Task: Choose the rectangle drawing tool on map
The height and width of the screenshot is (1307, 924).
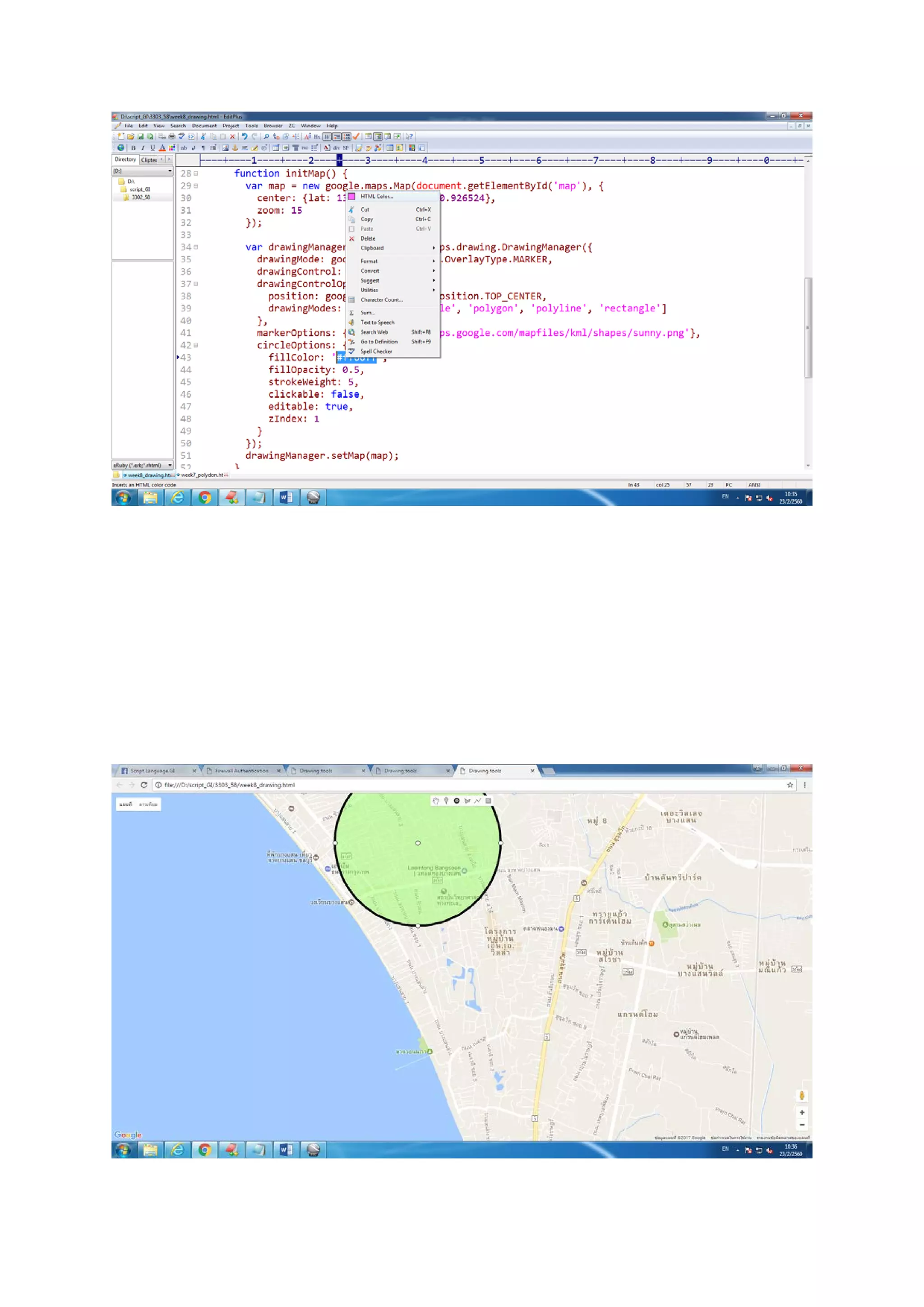Action: click(x=488, y=801)
